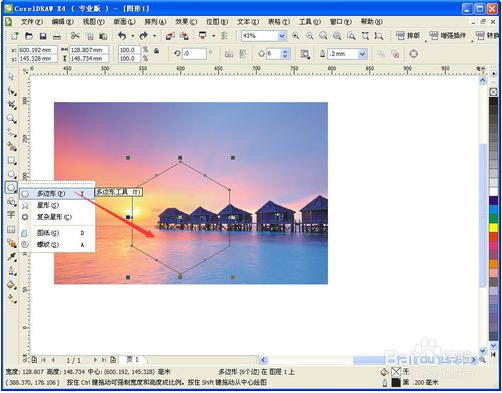
Task: Expand the undo history dropdown arrow
Action: pos(132,36)
